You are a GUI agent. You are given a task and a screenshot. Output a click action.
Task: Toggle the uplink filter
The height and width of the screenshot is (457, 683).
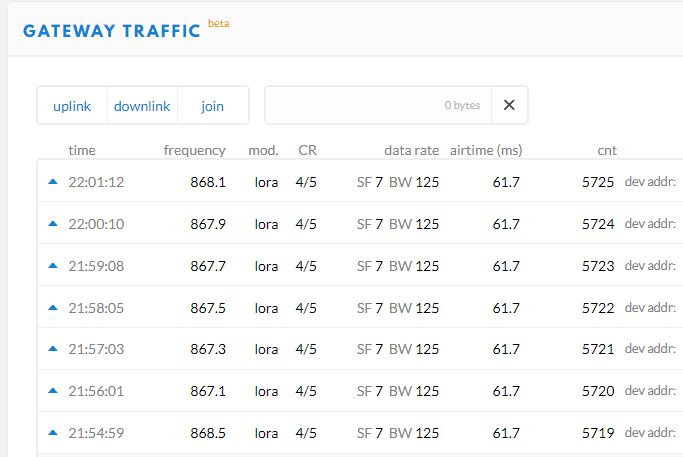click(x=72, y=106)
